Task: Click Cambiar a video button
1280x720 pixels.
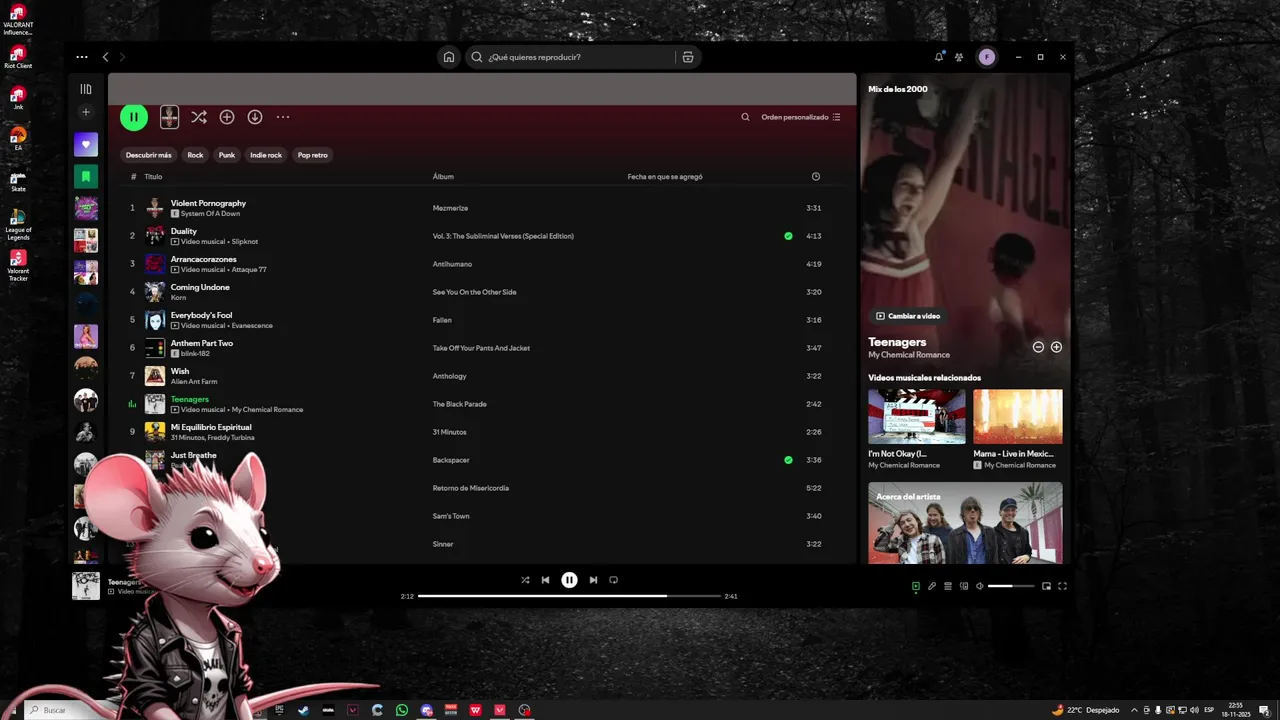Action: click(x=908, y=316)
